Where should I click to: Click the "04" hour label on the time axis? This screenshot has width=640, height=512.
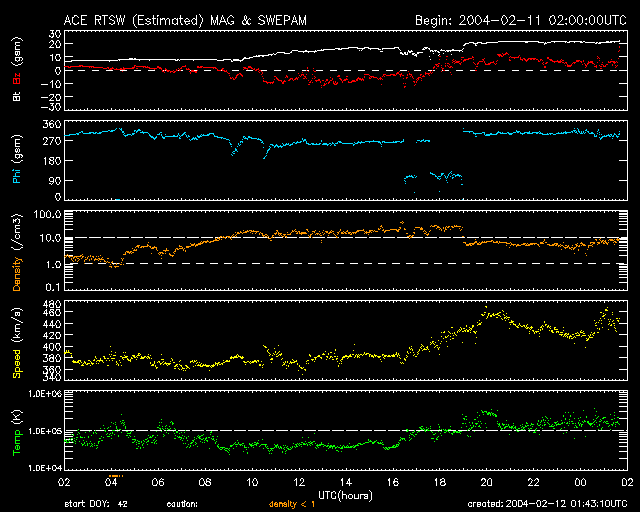[x=111, y=483]
